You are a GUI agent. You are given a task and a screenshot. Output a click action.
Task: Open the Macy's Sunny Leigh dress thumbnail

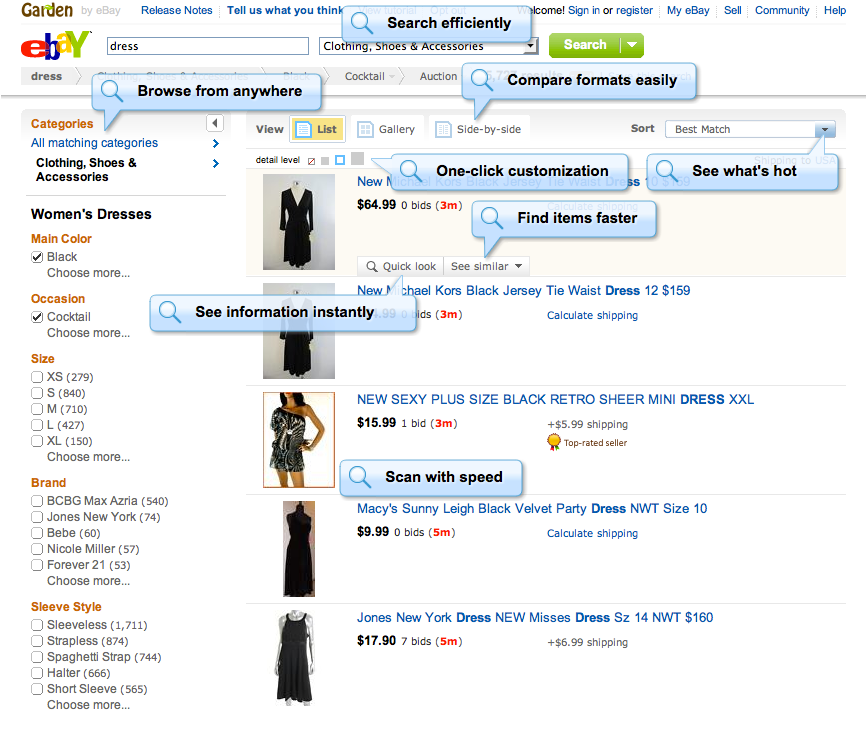[x=299, y=549]
